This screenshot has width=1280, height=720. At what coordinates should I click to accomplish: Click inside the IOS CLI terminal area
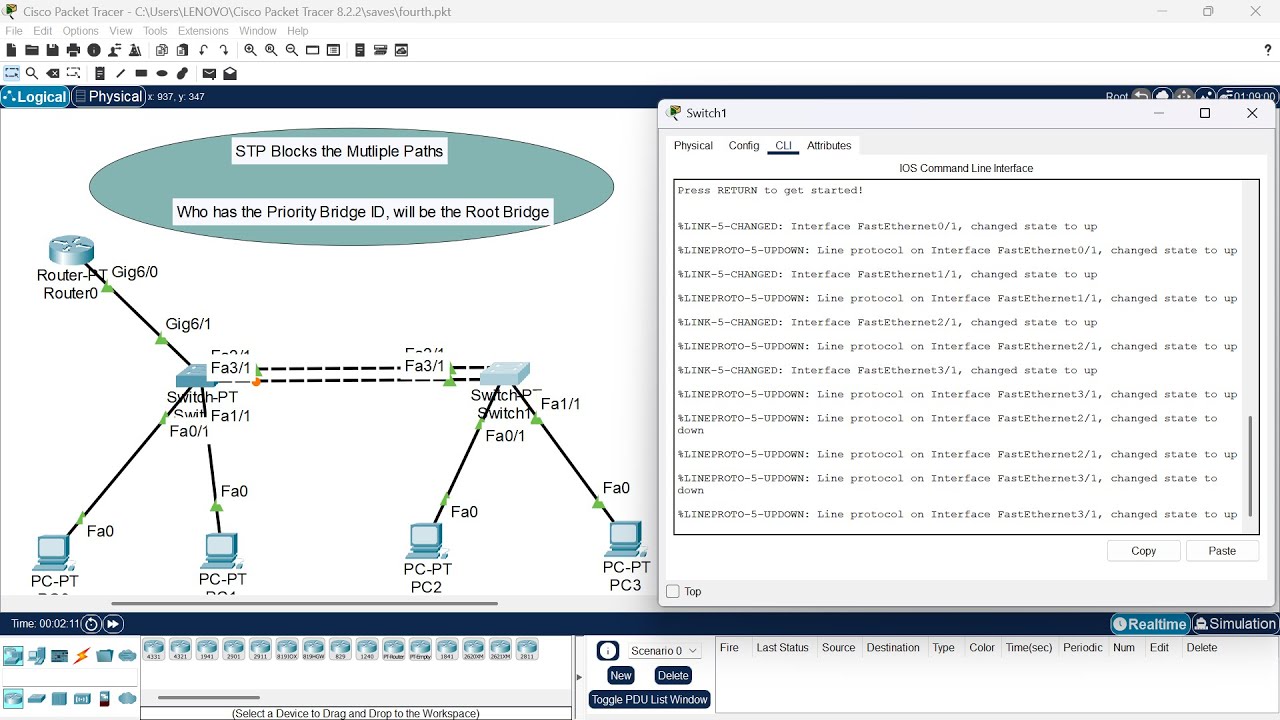pyautogui.click(x=960, y=357)
